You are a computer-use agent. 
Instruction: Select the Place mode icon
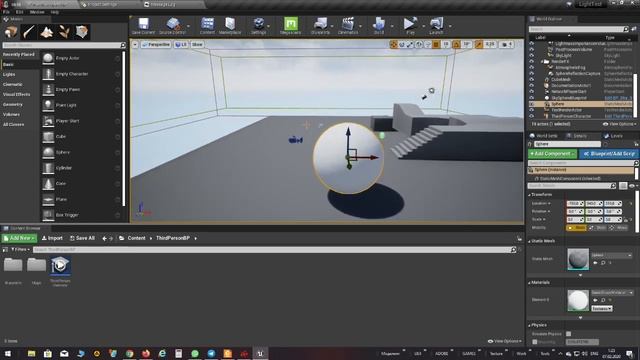[11, 32]
